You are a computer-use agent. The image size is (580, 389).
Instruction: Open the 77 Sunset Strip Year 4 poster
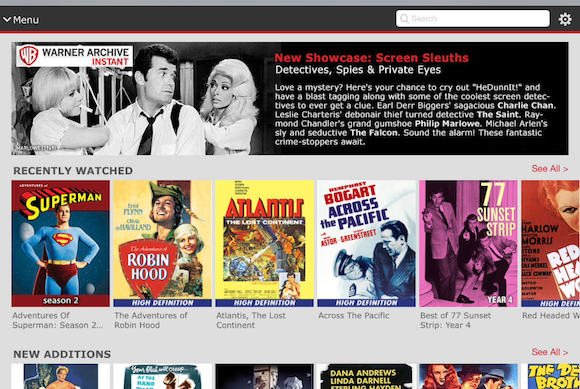point(468,243)
